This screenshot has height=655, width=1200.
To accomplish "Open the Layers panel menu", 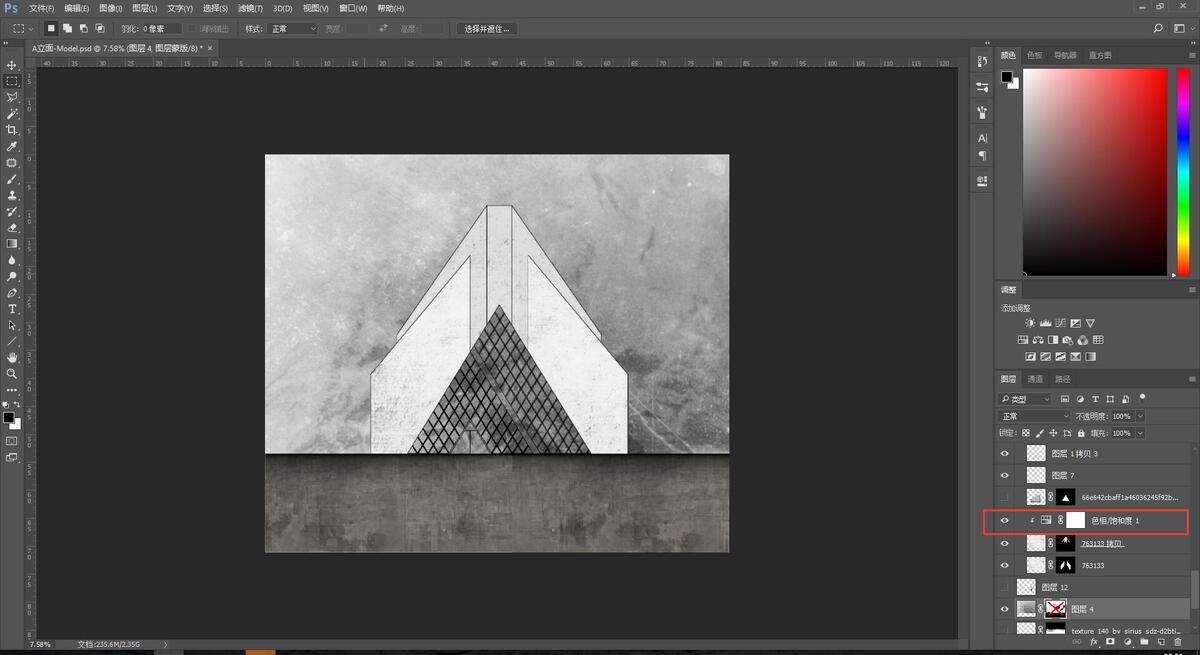I will pos(1190,379).
